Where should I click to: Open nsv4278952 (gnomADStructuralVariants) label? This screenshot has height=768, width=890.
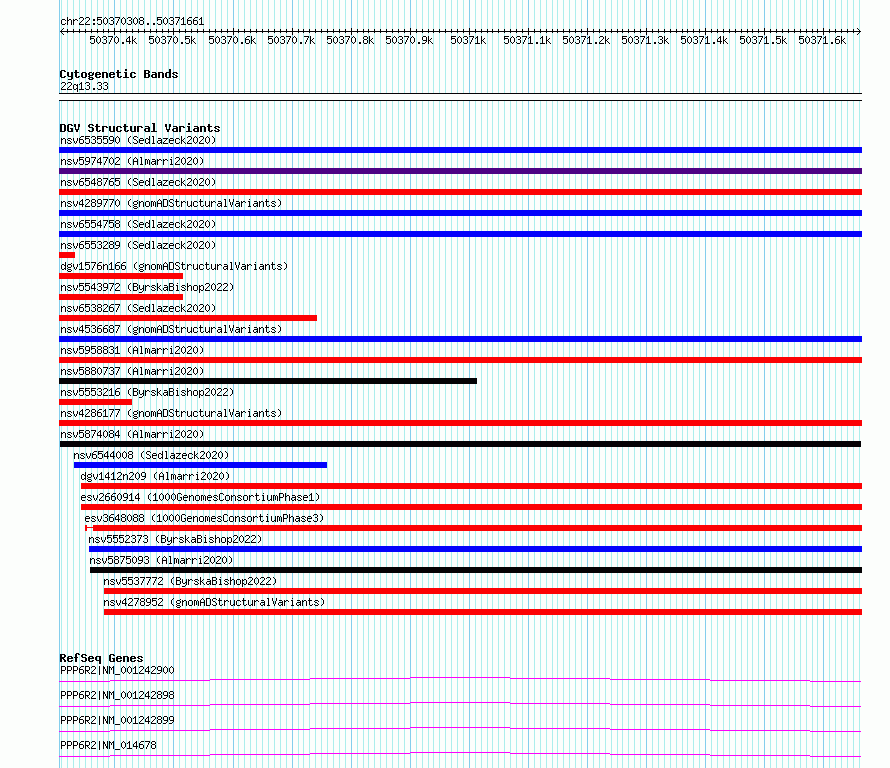click(x=214, y=602)
